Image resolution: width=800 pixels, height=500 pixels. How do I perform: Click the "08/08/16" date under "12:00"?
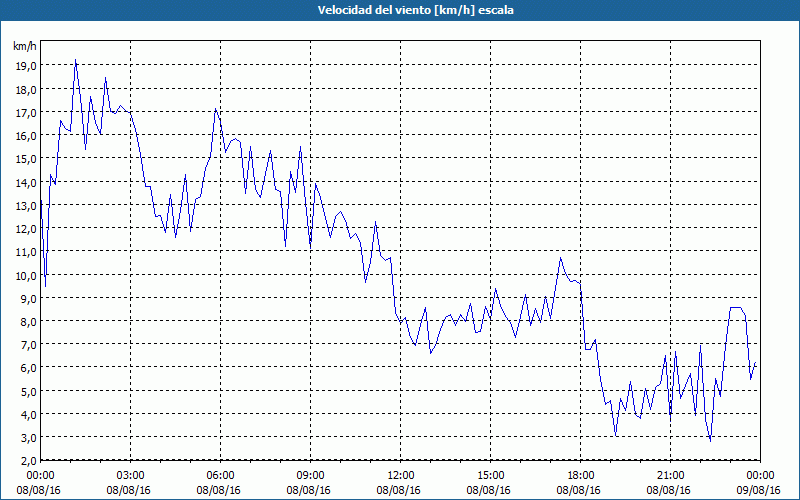[398, 490]
